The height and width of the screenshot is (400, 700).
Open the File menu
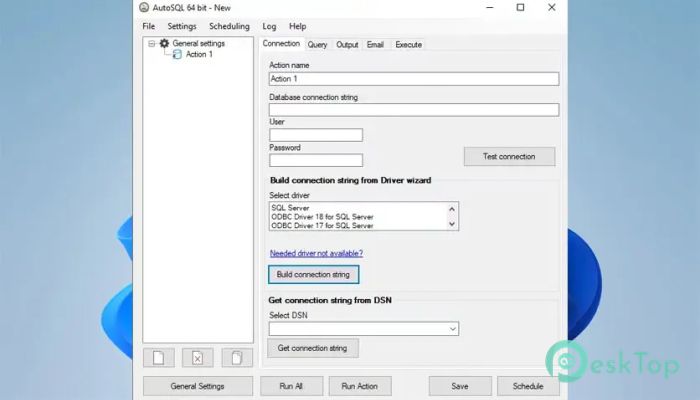149,26
